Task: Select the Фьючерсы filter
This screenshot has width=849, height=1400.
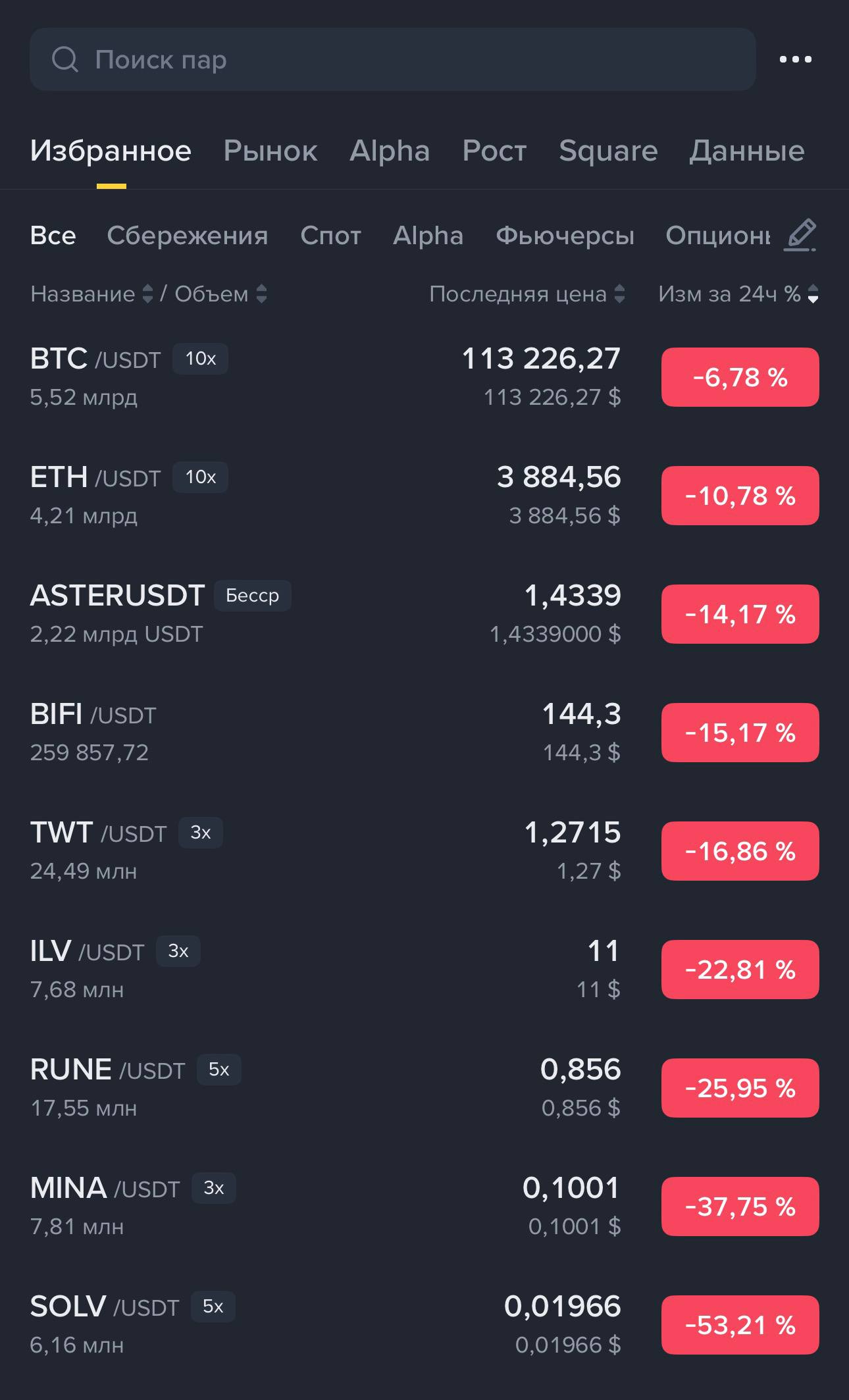Action: tap(565, 236)
